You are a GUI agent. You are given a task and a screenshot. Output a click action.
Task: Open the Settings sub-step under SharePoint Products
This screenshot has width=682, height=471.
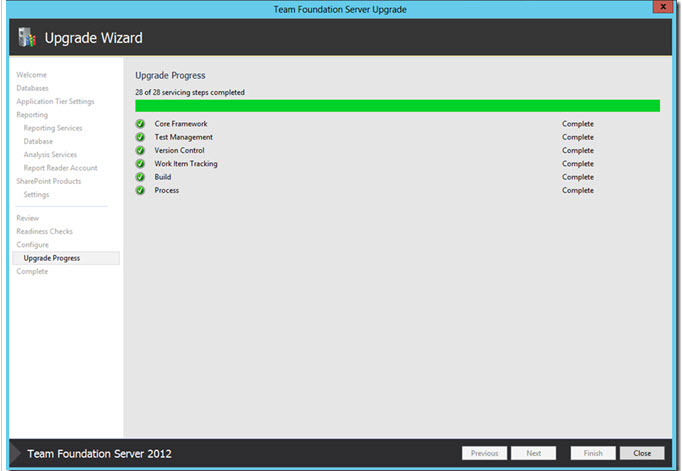[x=36, y=194]
